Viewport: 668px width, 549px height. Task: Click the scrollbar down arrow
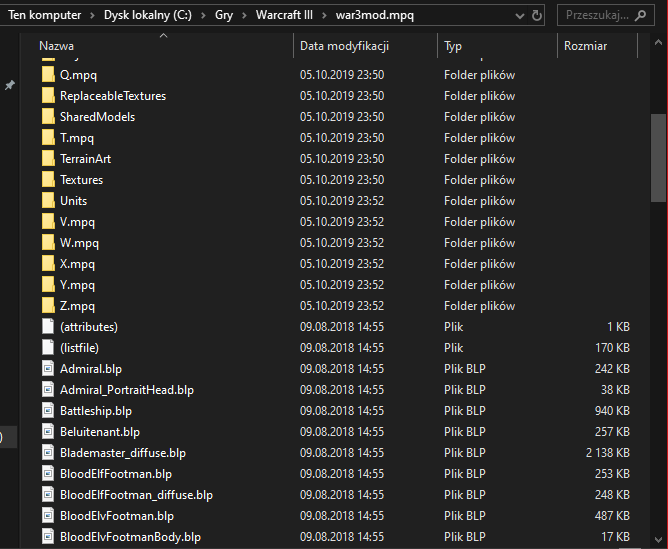click(658, 539)
